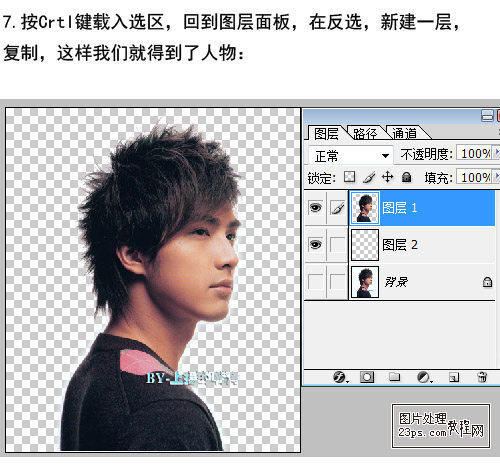500x470 pixels.
Task: Show the 背景 layer visibility box
Action: point(315,281)
